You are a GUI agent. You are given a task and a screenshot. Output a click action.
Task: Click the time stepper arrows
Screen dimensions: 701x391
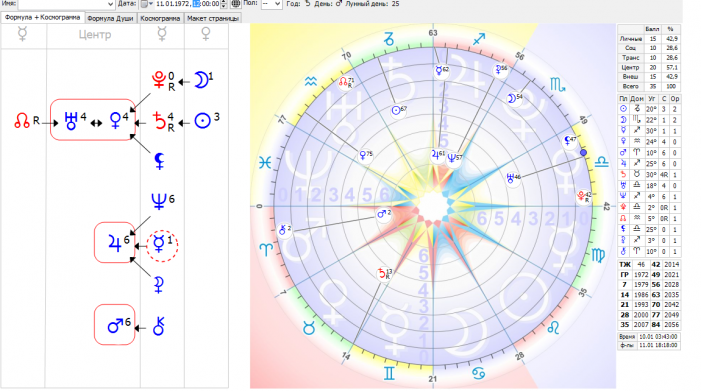click(224, 4)
